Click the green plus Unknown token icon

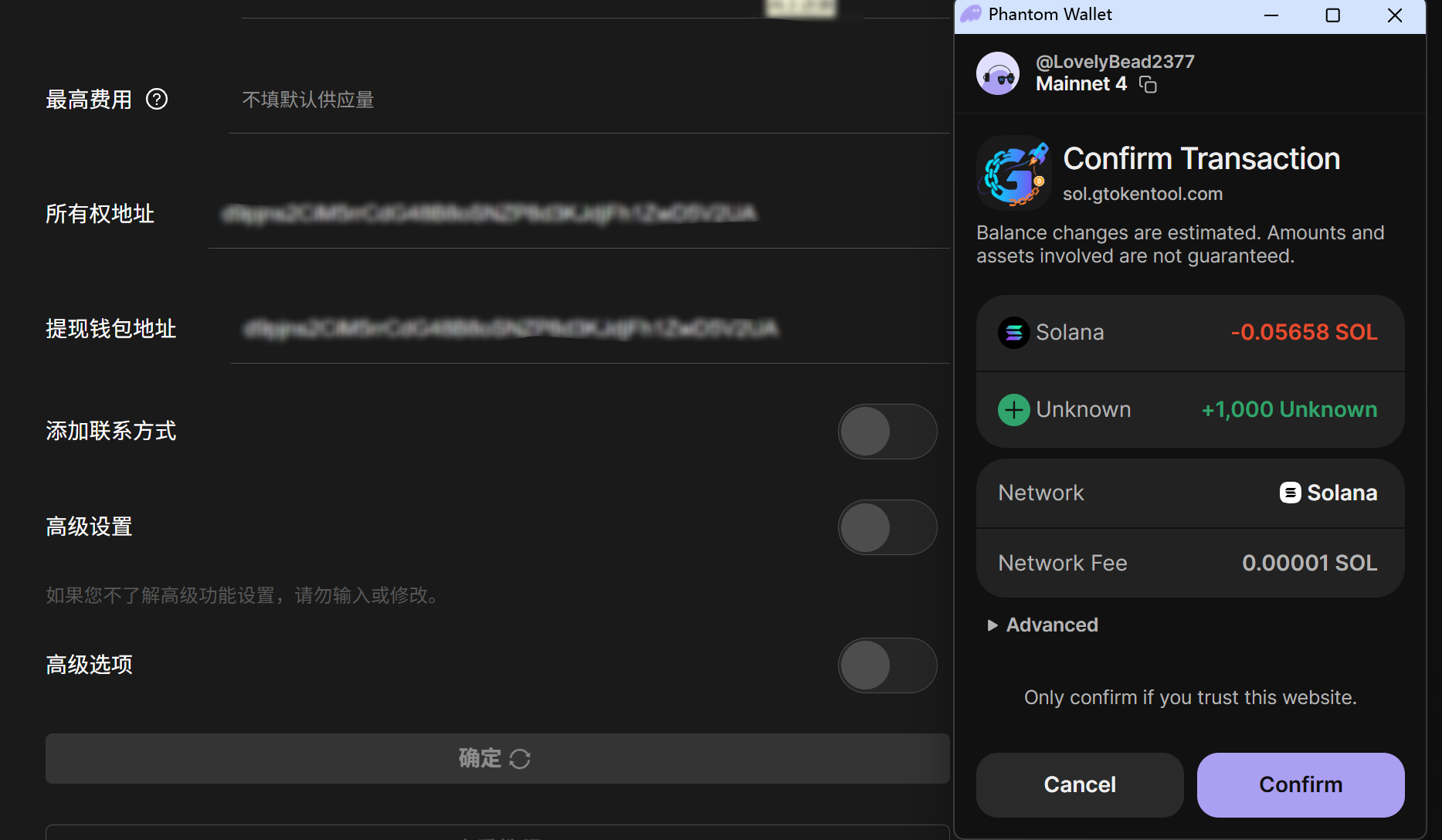tap(1013, 410)
